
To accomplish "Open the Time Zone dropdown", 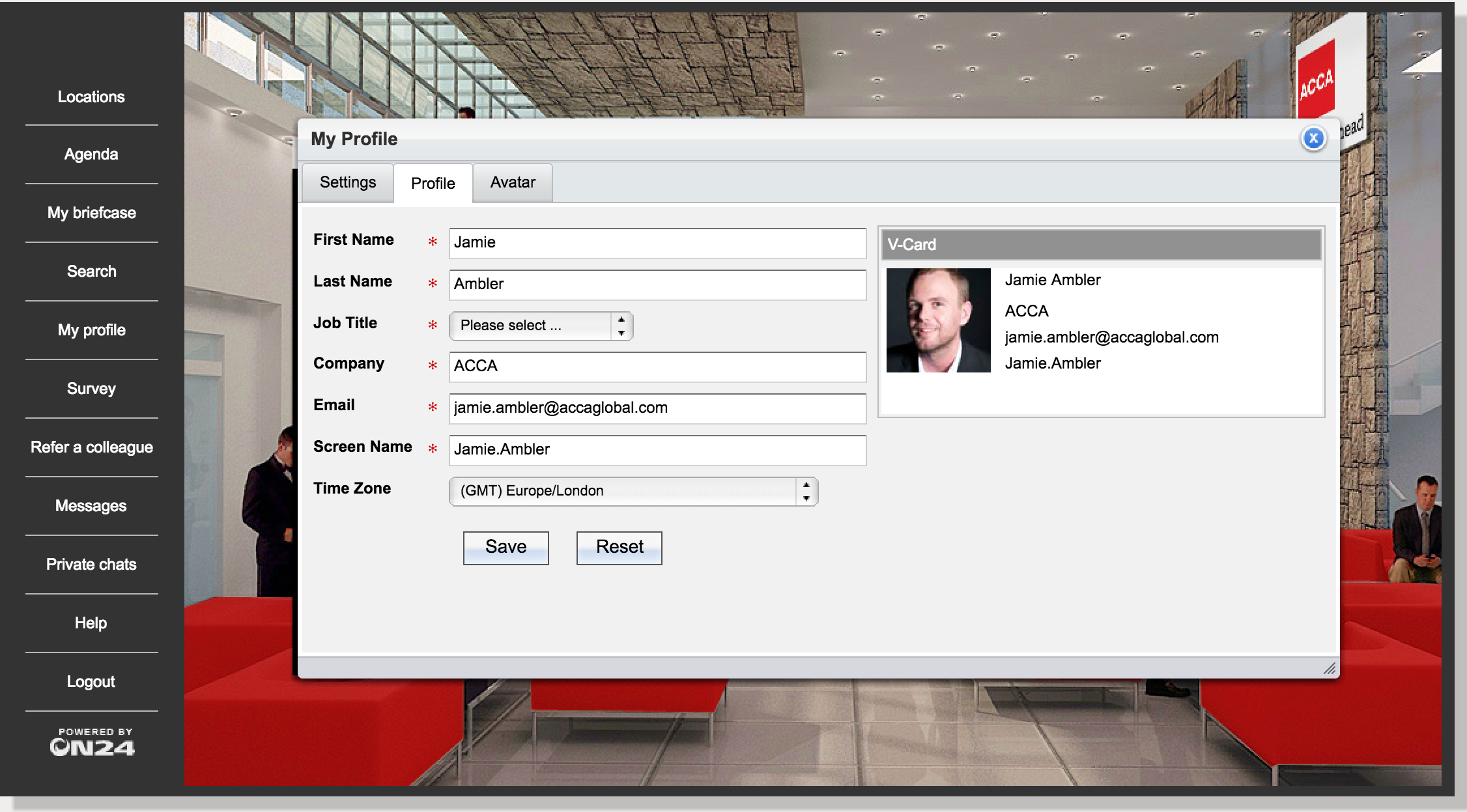I will 633,491.
